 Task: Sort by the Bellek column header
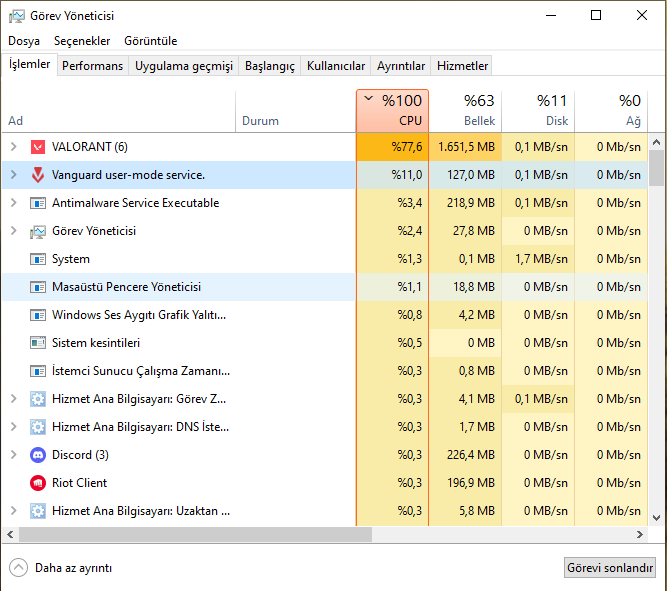pyautogui.click(x=465, y=111)
